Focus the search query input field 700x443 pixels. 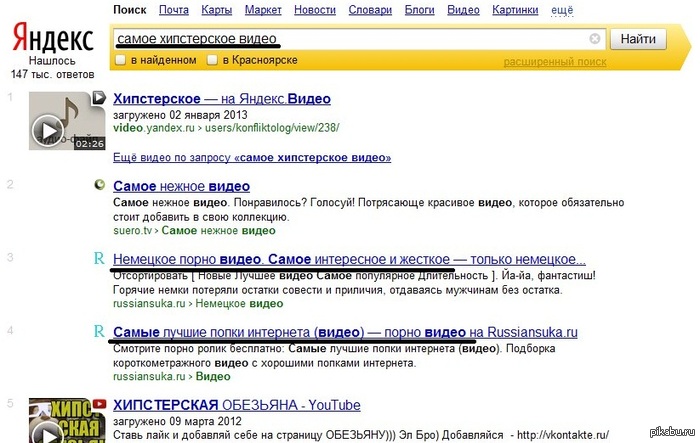tap(350, 39)
